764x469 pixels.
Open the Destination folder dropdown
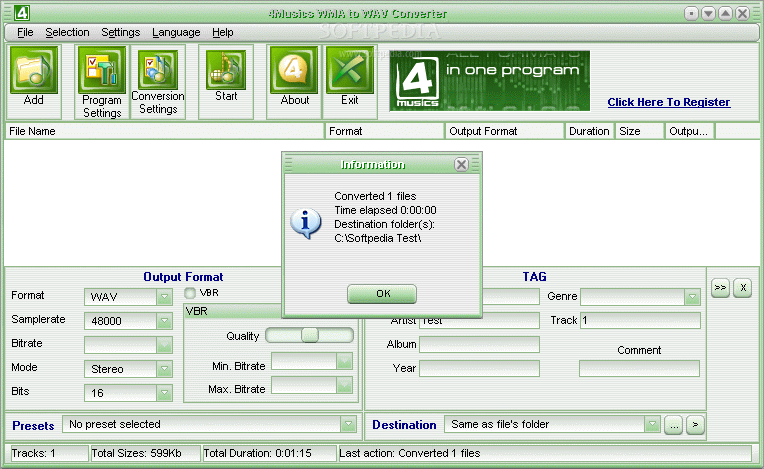pyautogui.click(x=652, y=424)
